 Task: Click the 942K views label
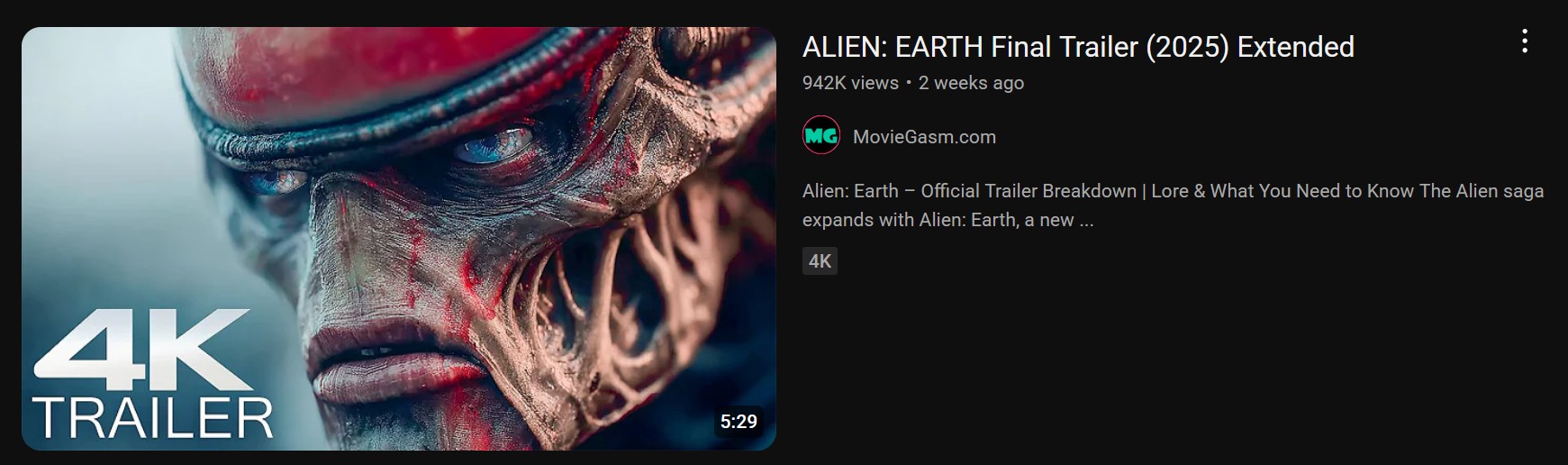850,83
